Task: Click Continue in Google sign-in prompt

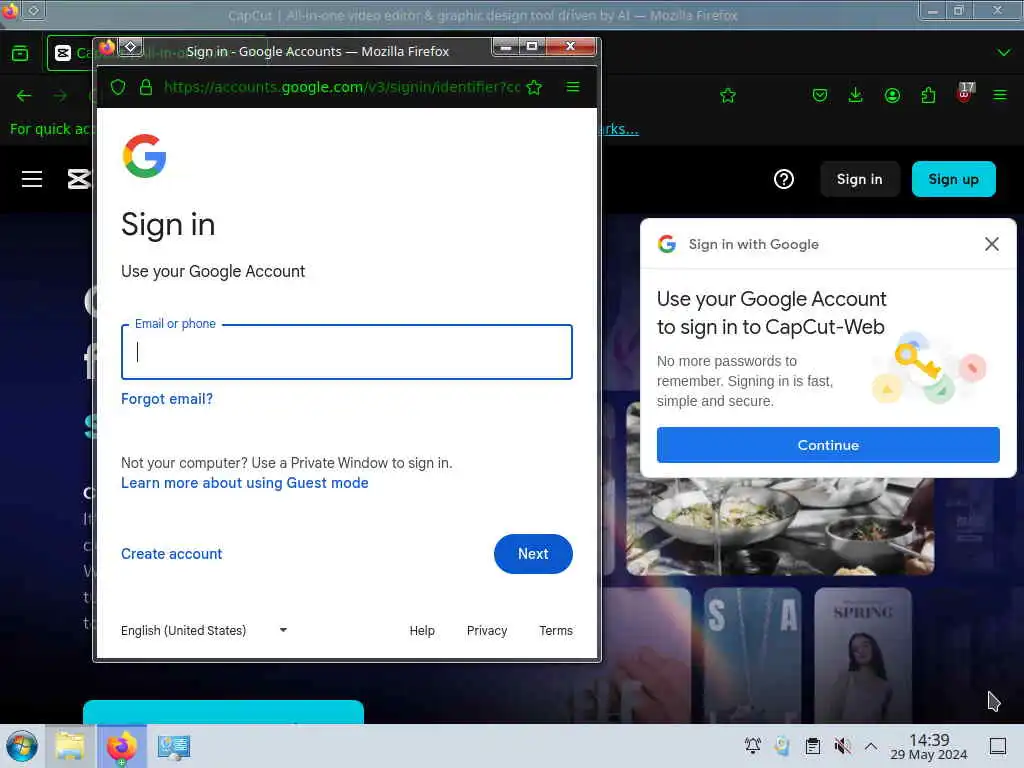Action: point(828,445)
